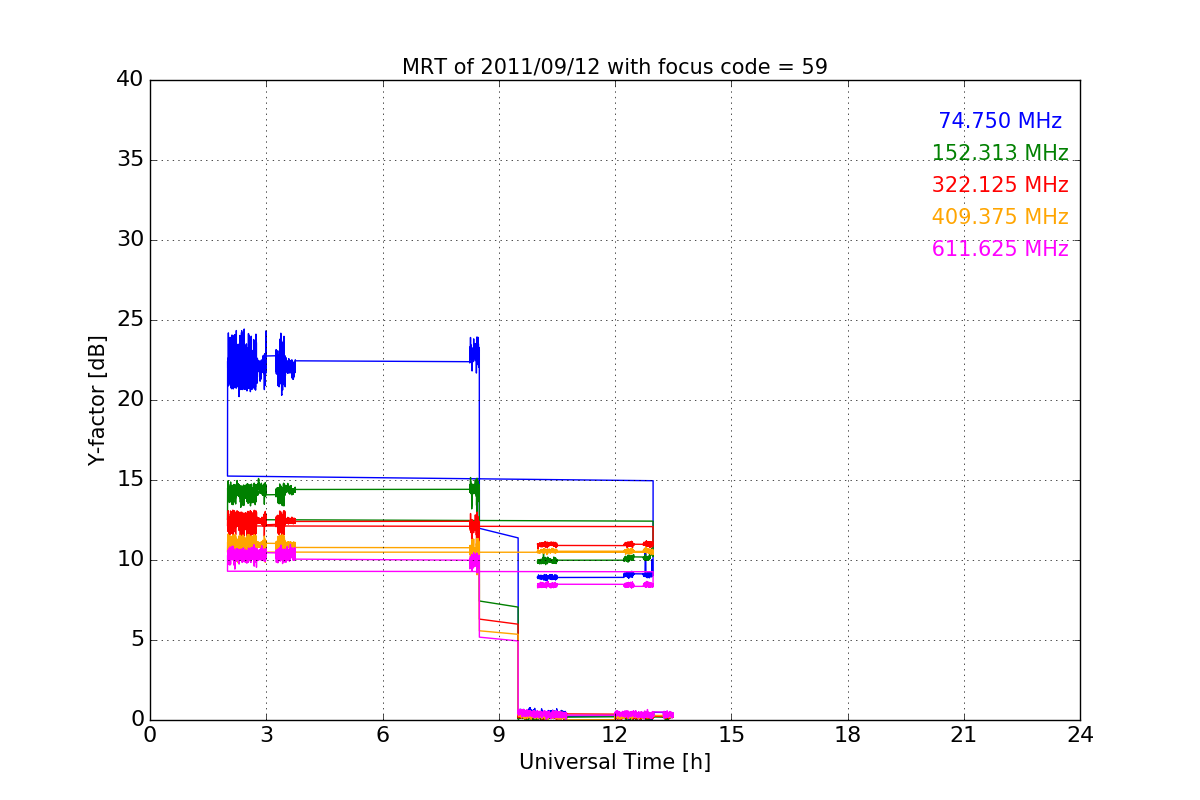Screen dimensions: 1200x800
Task: Click the y-axis tick label 40
Action: tap(130, 80)
